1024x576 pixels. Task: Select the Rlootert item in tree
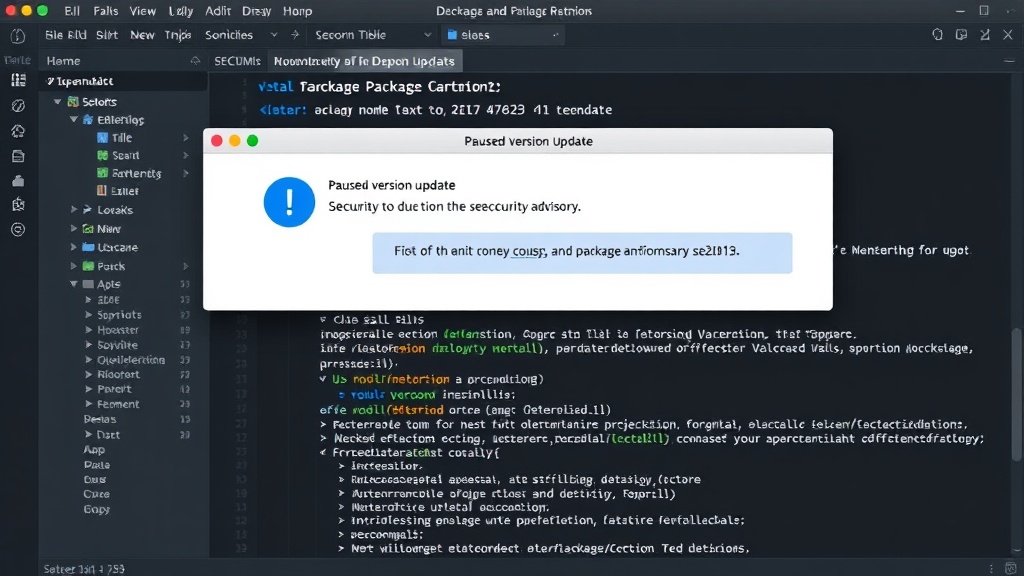point(118,374)
